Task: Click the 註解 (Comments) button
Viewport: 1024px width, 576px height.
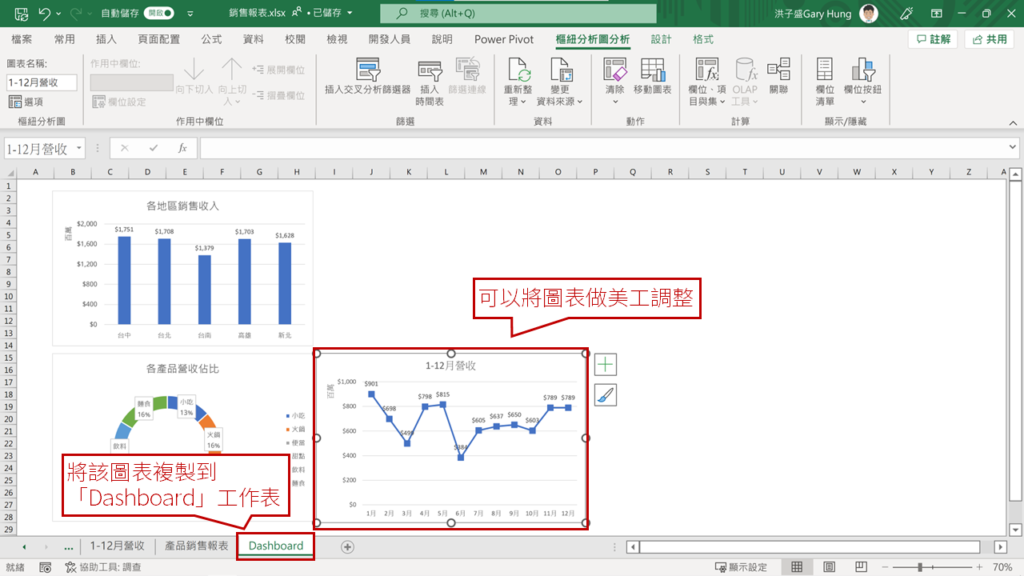Action: coord(933,39)
